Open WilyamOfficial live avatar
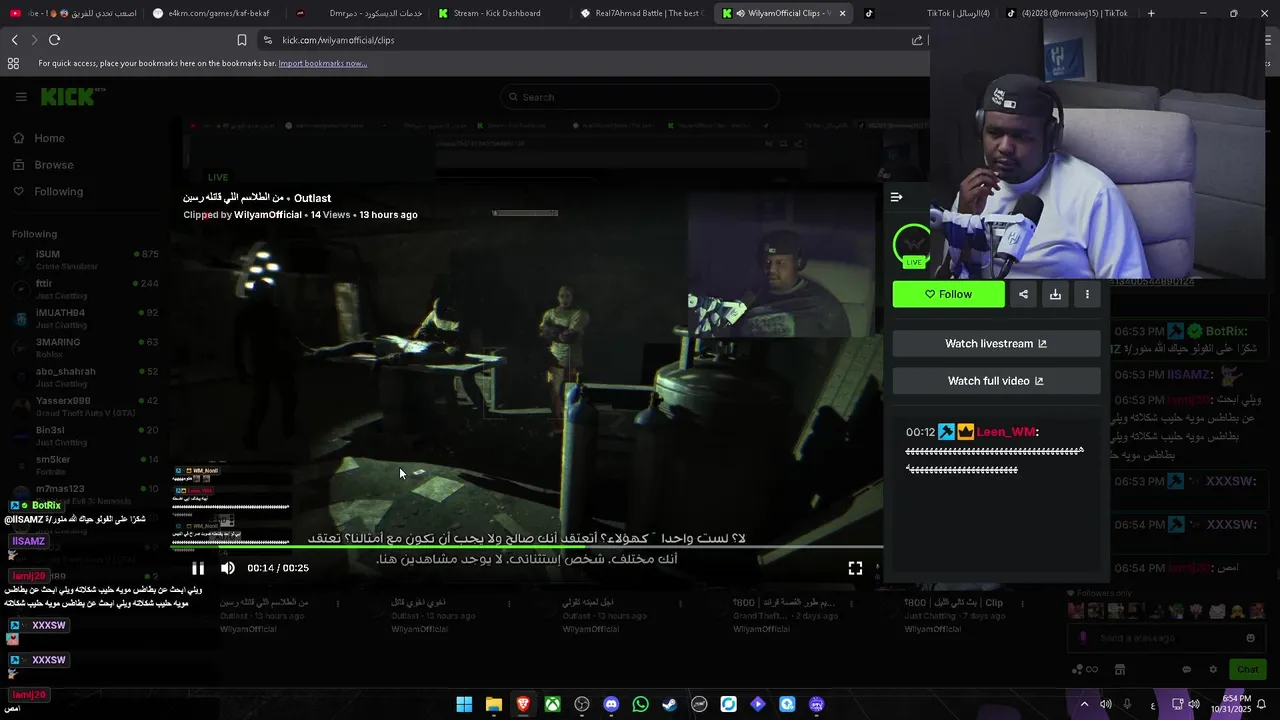Screen dimensions: 1280x720 tap(912, 245)
